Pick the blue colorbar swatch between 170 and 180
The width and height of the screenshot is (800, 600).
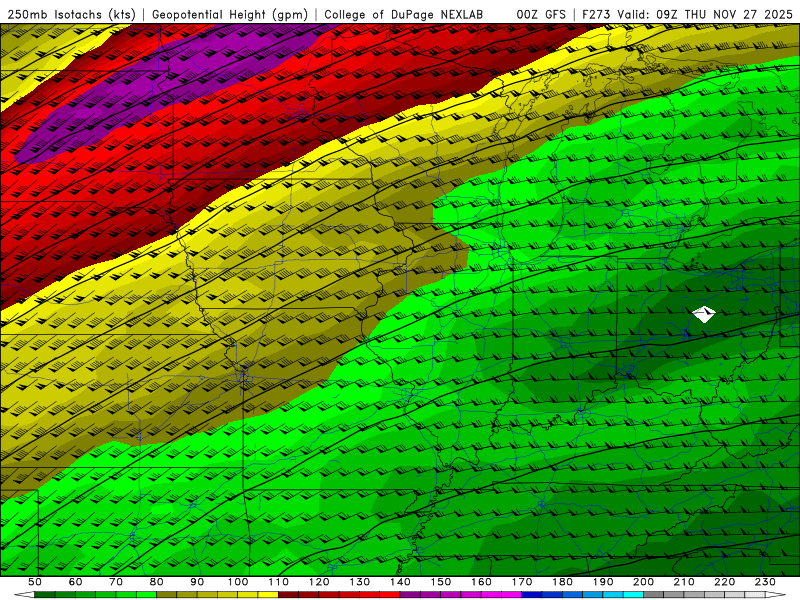pos(532,595)
